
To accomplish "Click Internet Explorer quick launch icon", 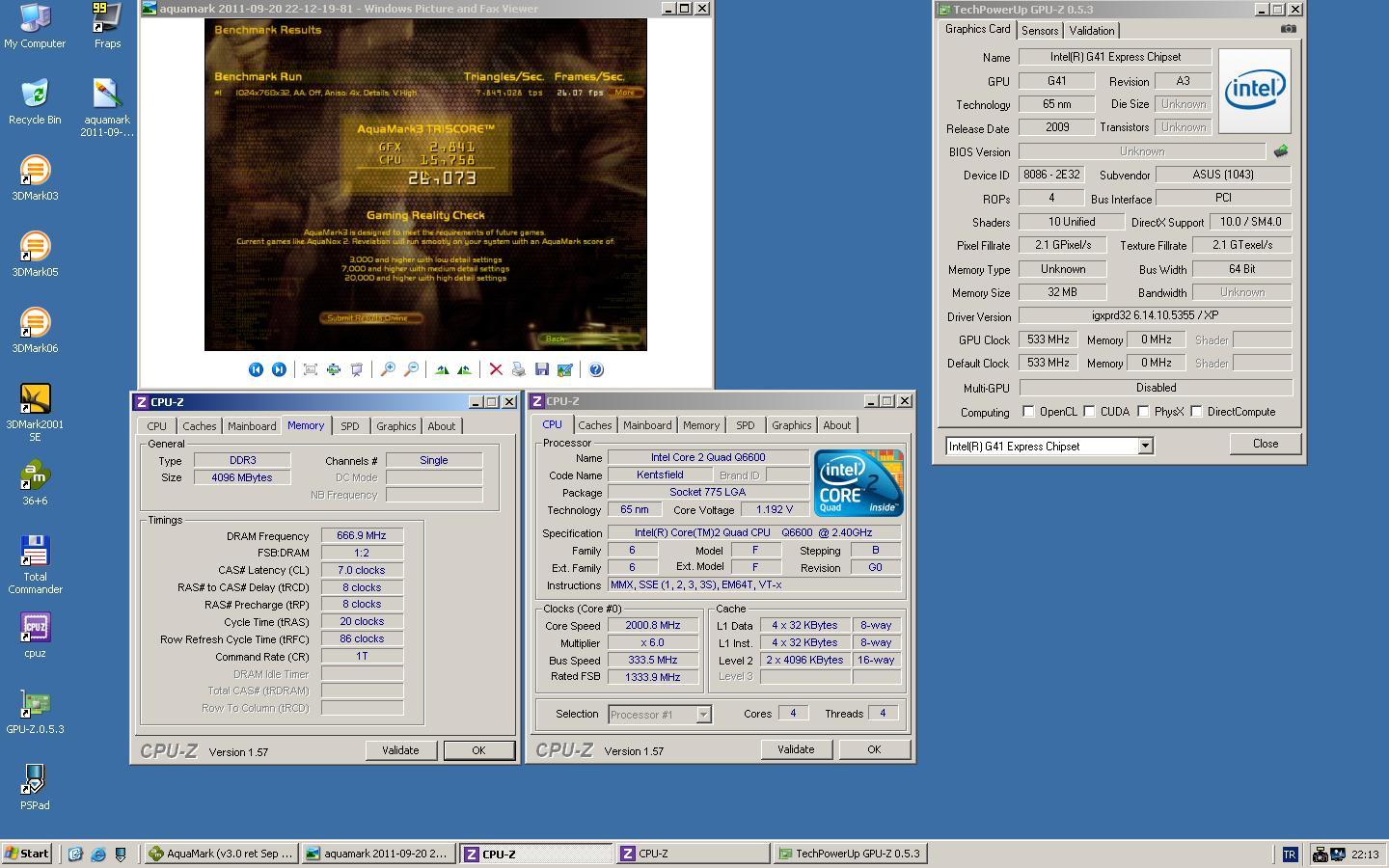I will tap(98, 854).
